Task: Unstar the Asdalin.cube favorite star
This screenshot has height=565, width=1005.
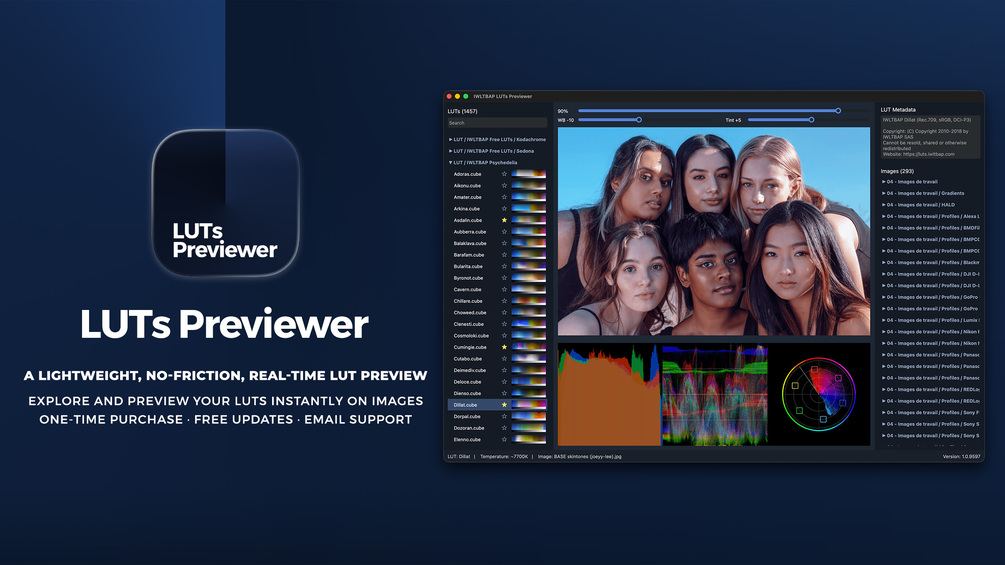Action: point(504,220)
